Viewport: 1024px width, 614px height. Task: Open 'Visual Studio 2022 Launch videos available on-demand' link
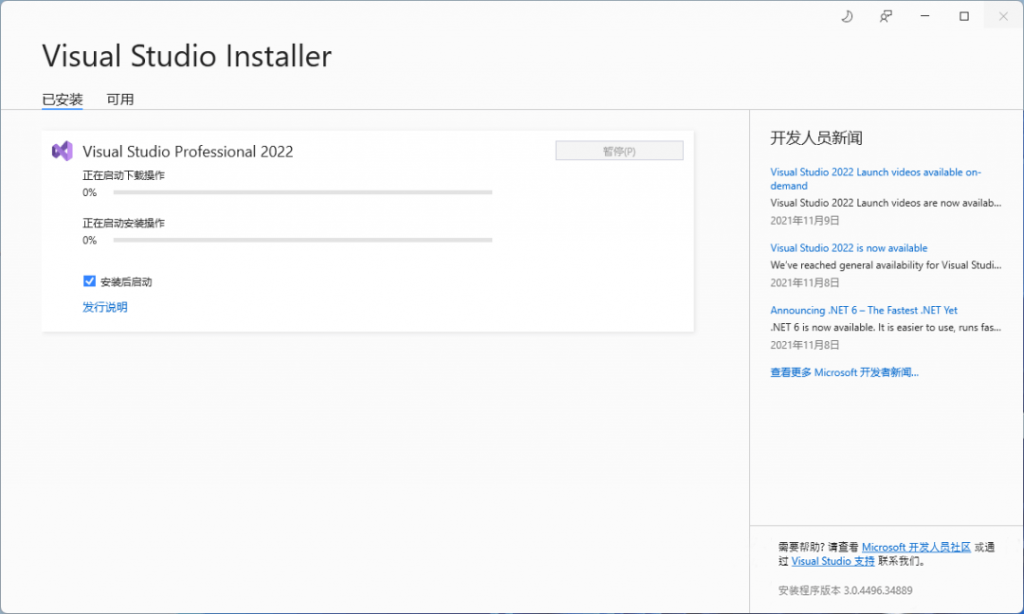coord(875,179)
